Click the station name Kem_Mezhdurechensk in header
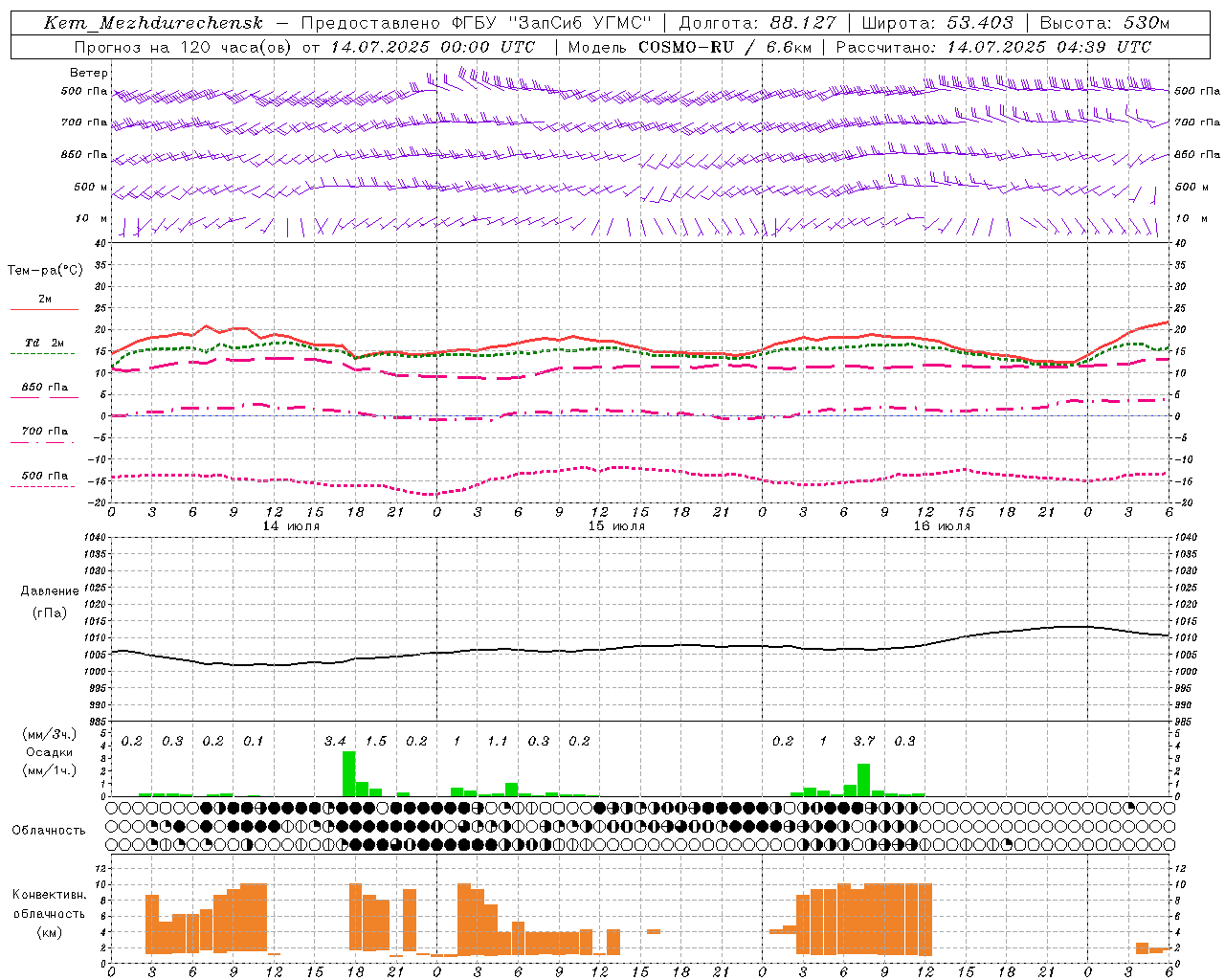Screen dimensions: 1225x980 (x=153, y=23)
